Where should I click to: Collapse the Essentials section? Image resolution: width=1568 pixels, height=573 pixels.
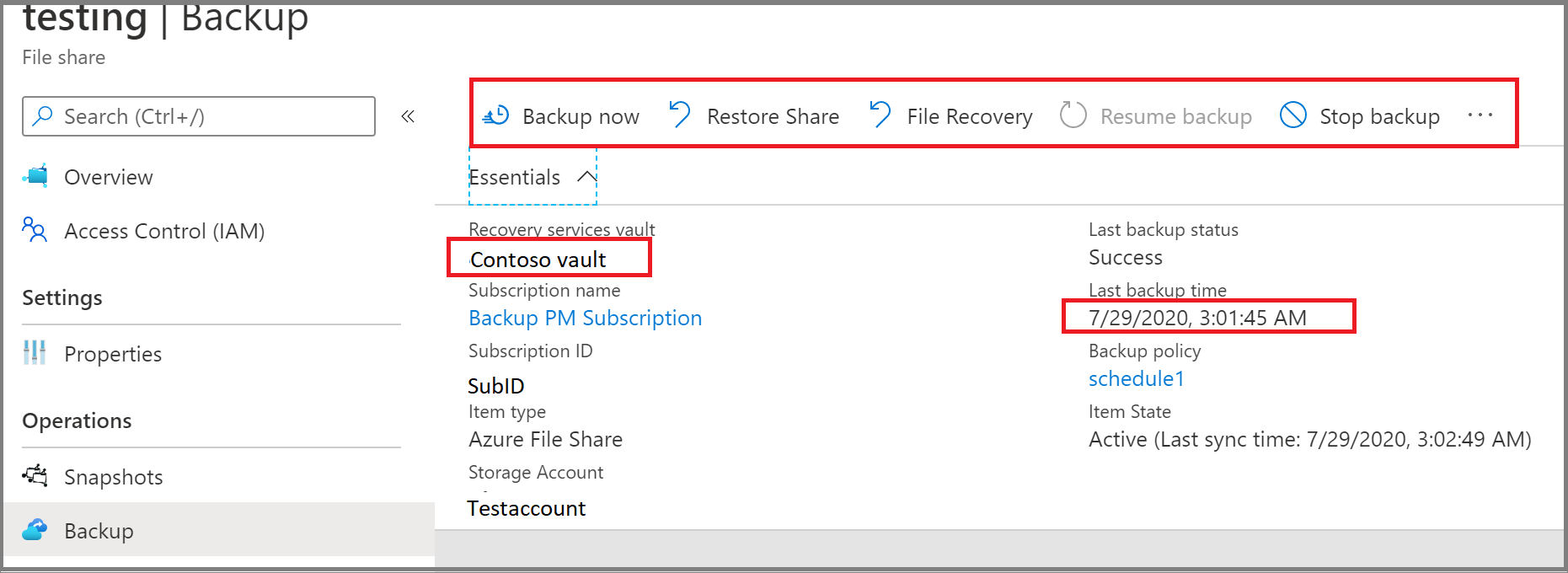(x=586, y=176)
